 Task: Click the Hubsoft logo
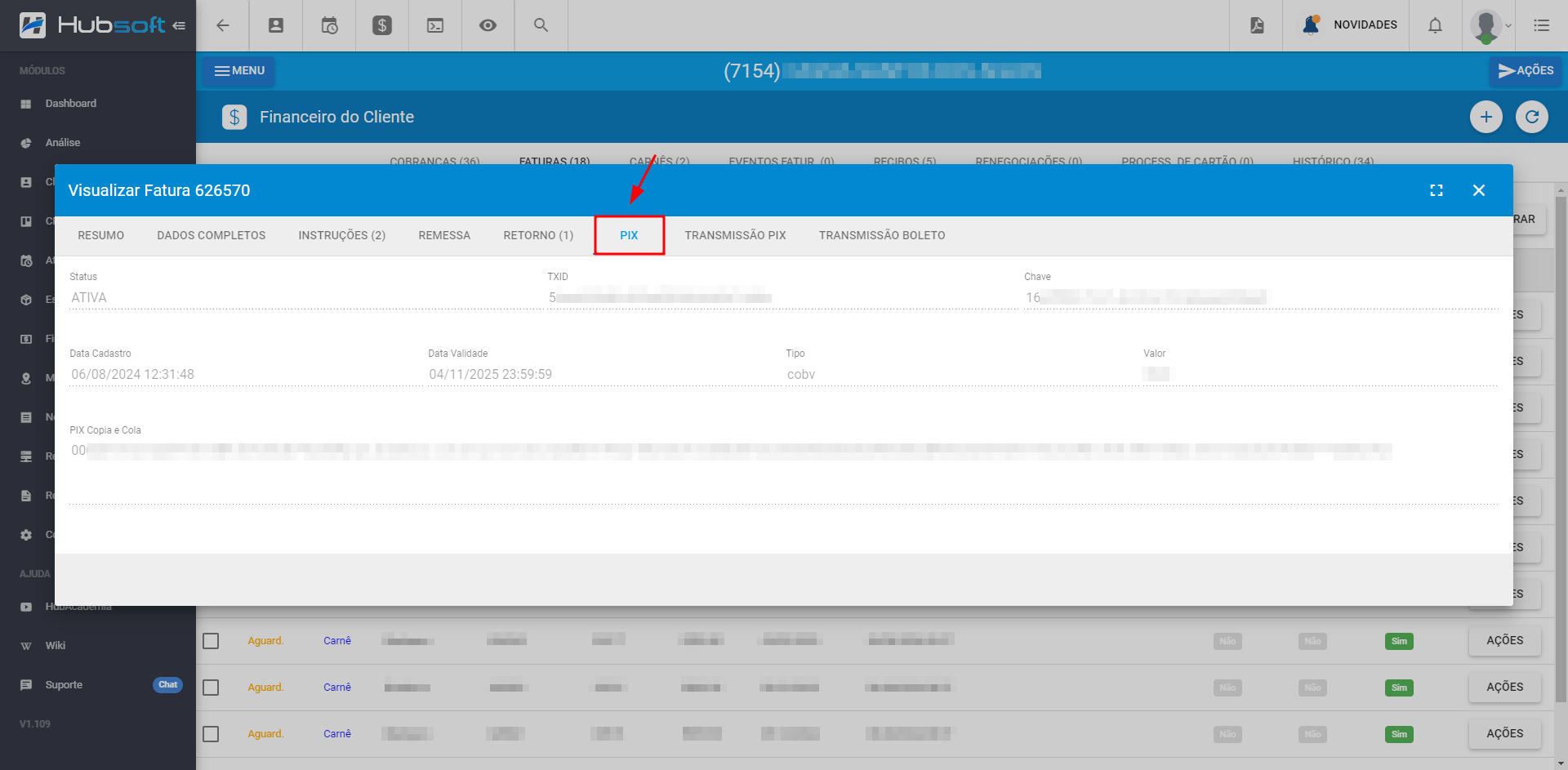pyautogui.click(x=92, y=25)
